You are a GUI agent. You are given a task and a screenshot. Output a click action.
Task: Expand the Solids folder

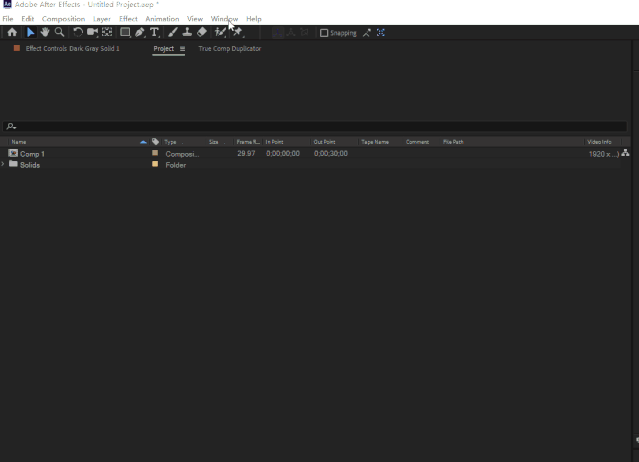[3, 164]
